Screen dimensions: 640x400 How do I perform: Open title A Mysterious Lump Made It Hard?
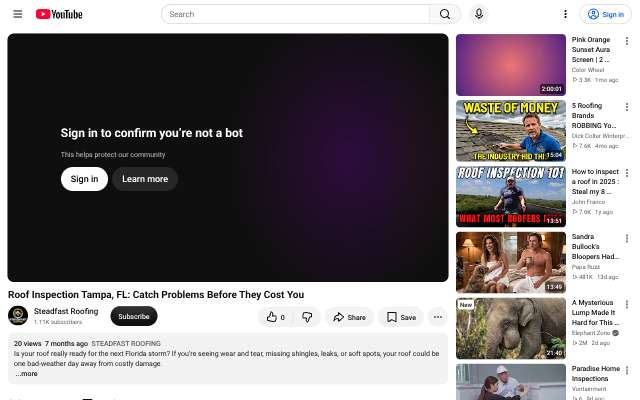(x=596, y=313)
